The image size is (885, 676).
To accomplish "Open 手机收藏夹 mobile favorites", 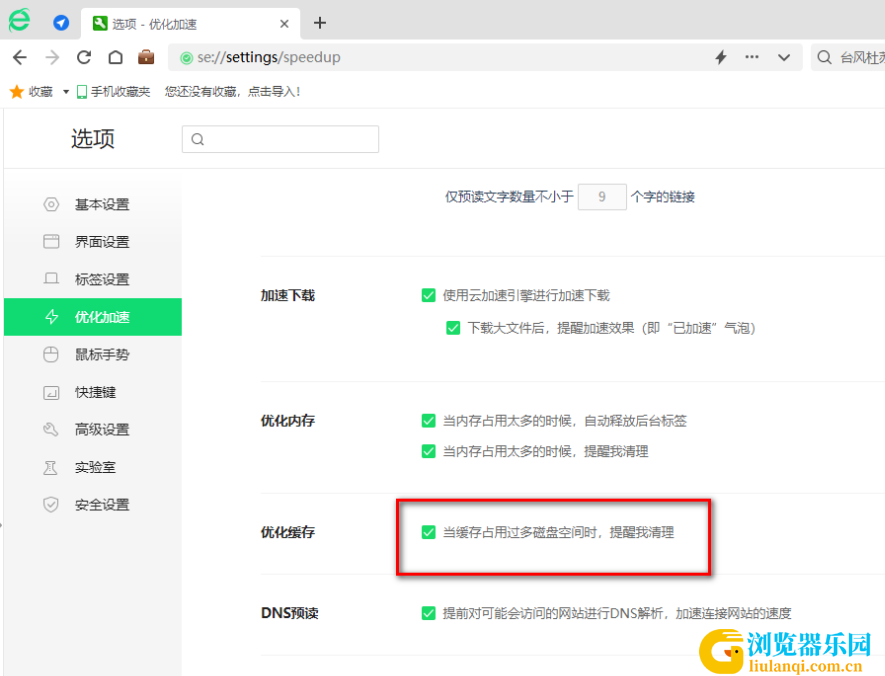I will 113,91.
